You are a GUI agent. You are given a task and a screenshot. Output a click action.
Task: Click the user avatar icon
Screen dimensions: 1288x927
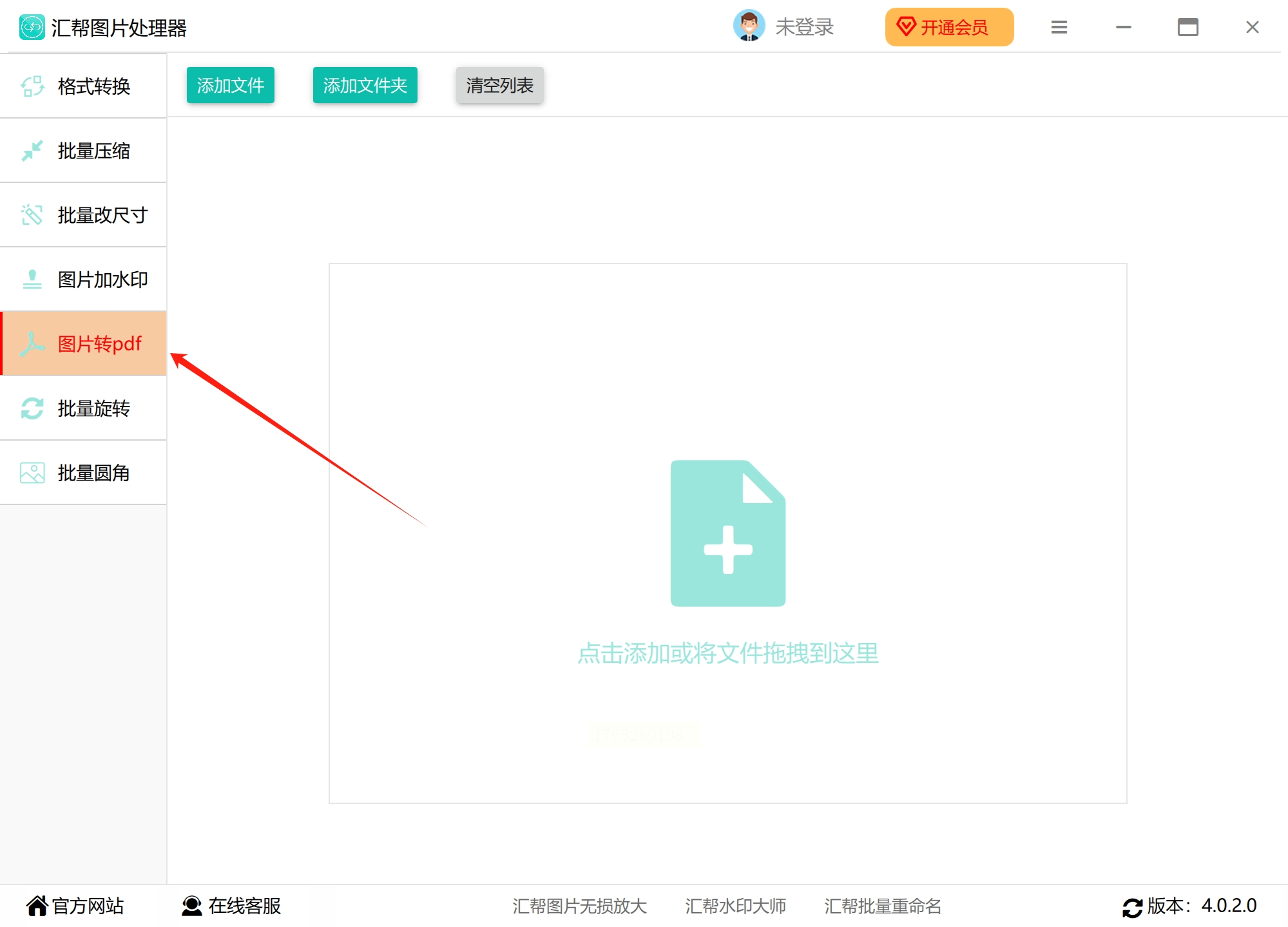(749, 26)
